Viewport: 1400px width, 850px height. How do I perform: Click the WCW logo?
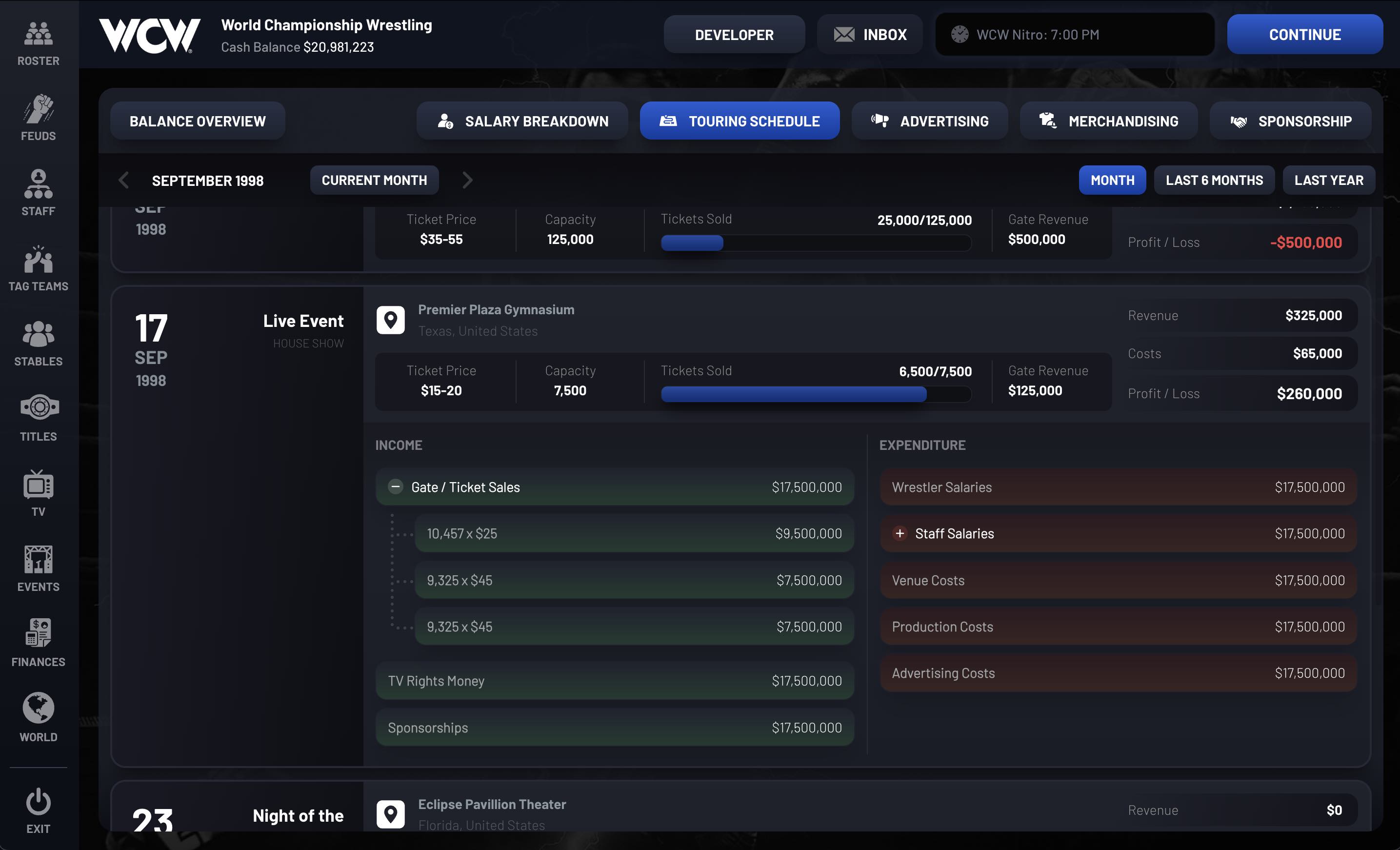pos(149,36)
